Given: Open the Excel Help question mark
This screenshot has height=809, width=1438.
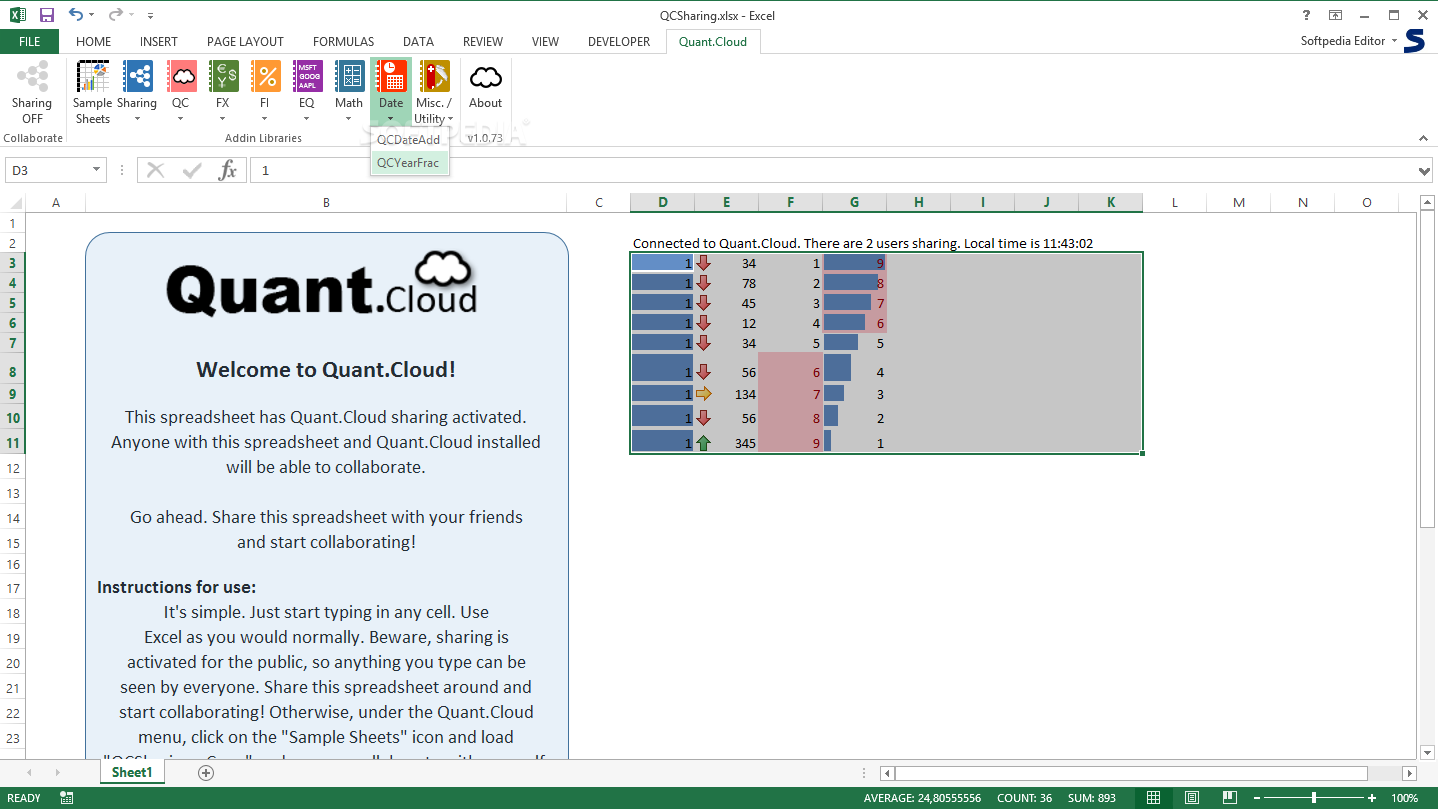Looking at the screenshot, I should 1306,15.
